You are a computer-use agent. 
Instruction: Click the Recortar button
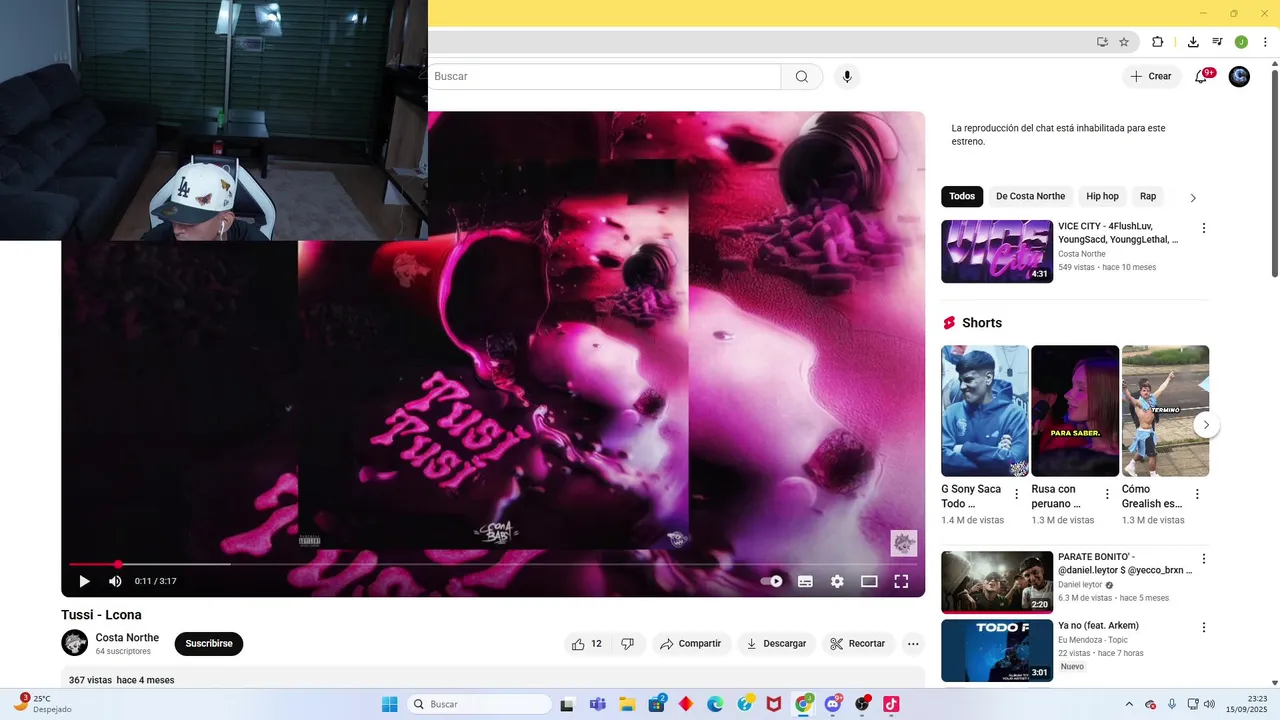(858, 644)
